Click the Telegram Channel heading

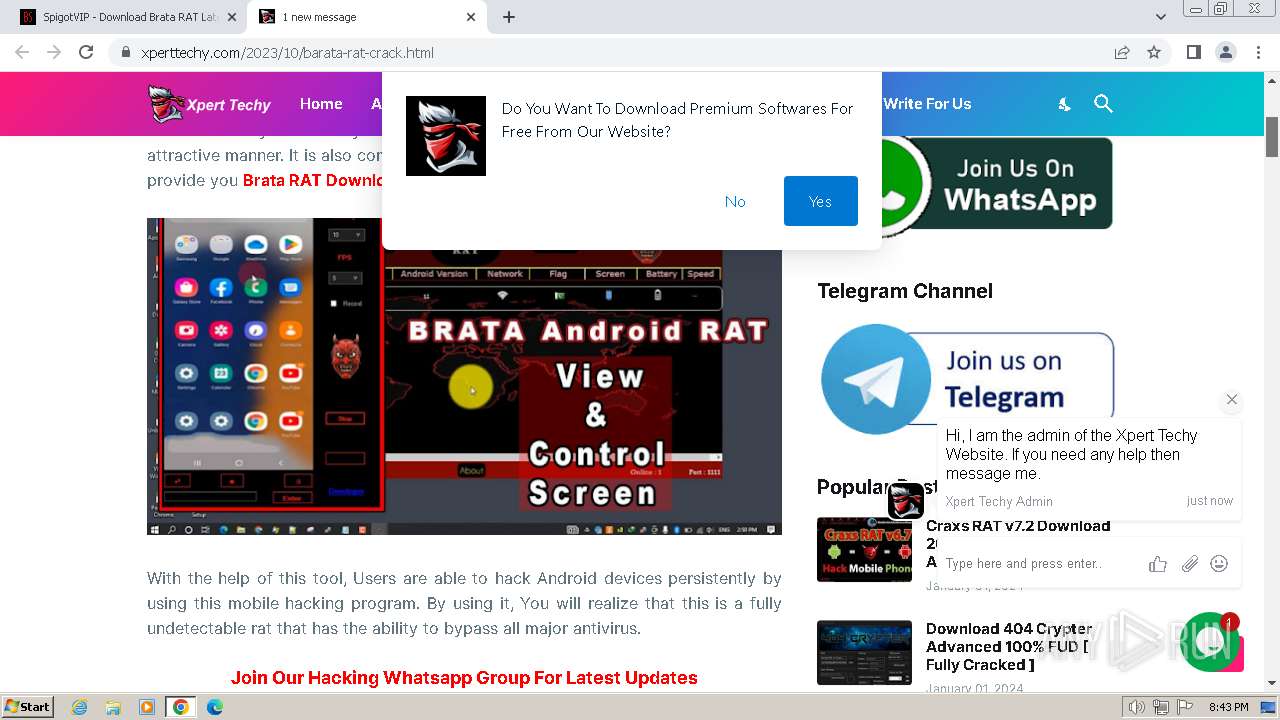[905, 291]
